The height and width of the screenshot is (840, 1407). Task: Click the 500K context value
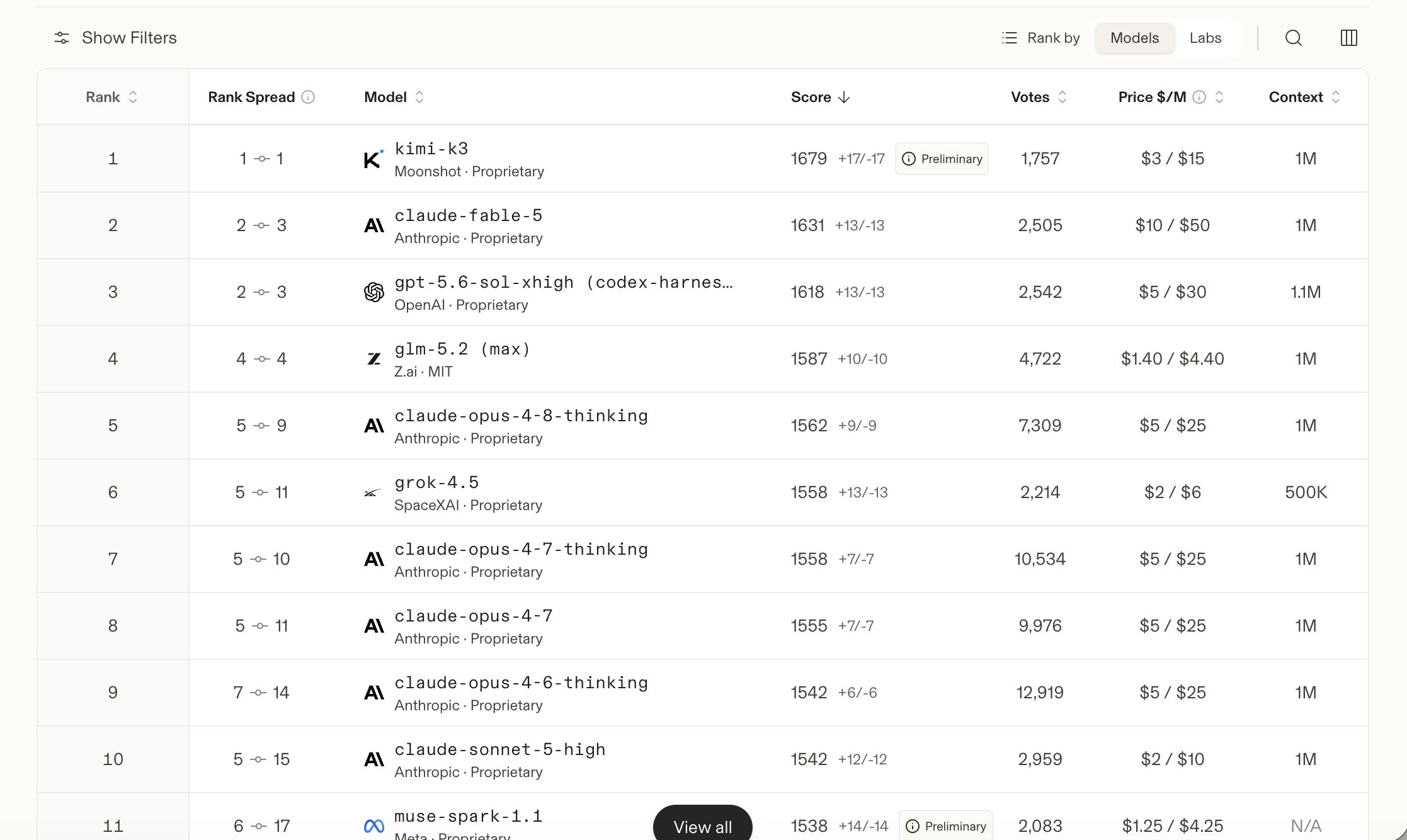pyautogui.click(x=1306, y=492)
